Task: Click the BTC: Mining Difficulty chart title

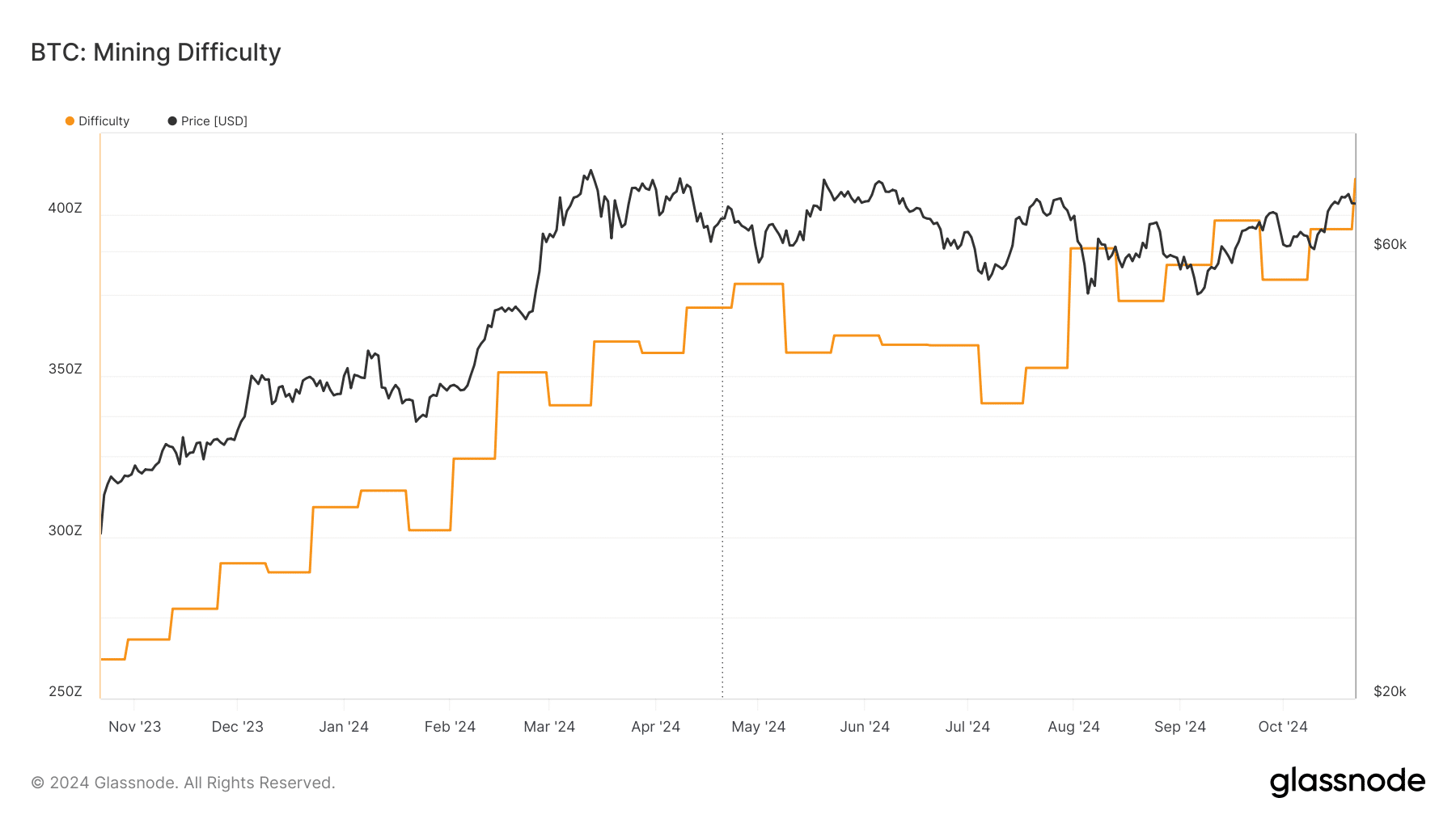Action: [x=156, y=53]
